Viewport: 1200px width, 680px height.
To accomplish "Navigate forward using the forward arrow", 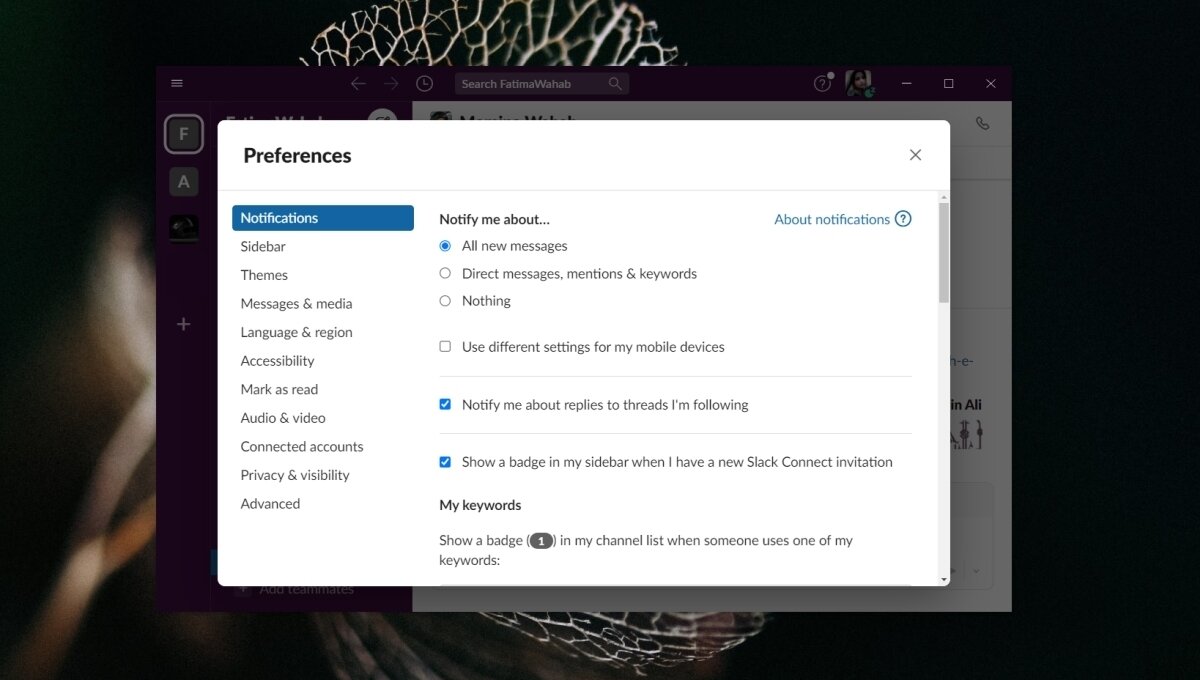I will pyautogui.click(x=390, y=84).
